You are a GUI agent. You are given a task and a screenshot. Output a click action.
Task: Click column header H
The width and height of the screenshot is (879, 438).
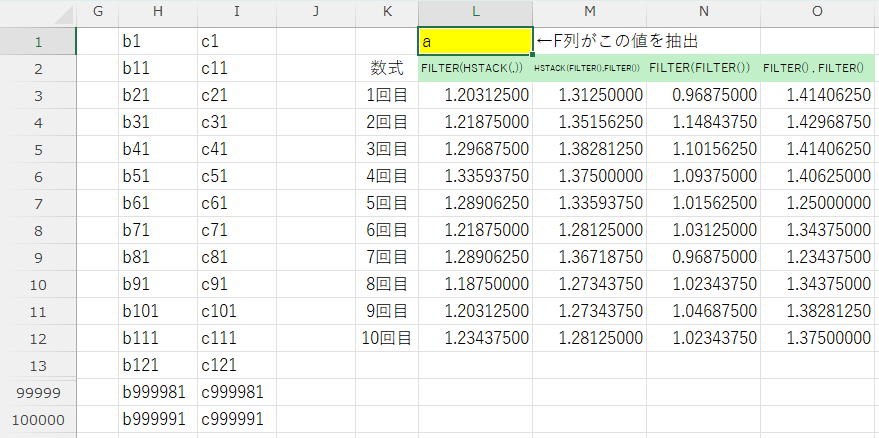pos(158,12)
